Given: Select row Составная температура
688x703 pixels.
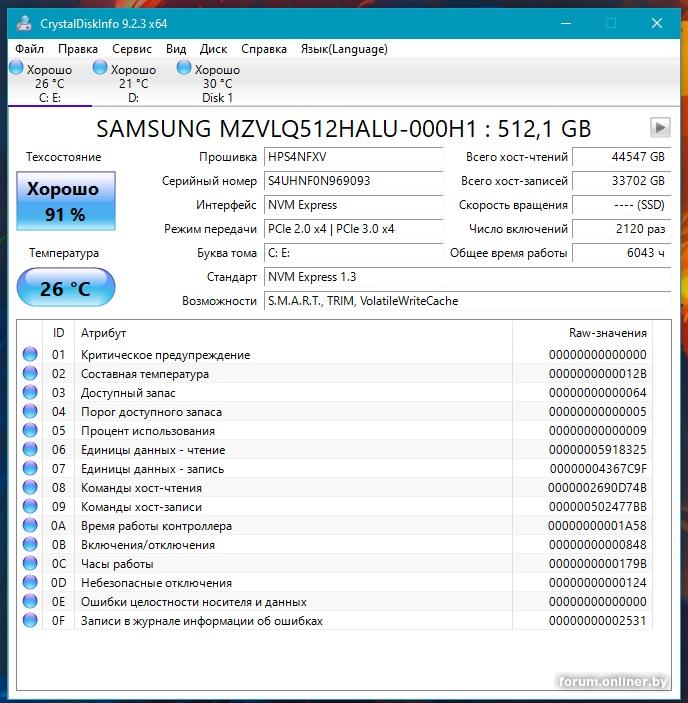Looking at the screenshot, I should point(335,373).
